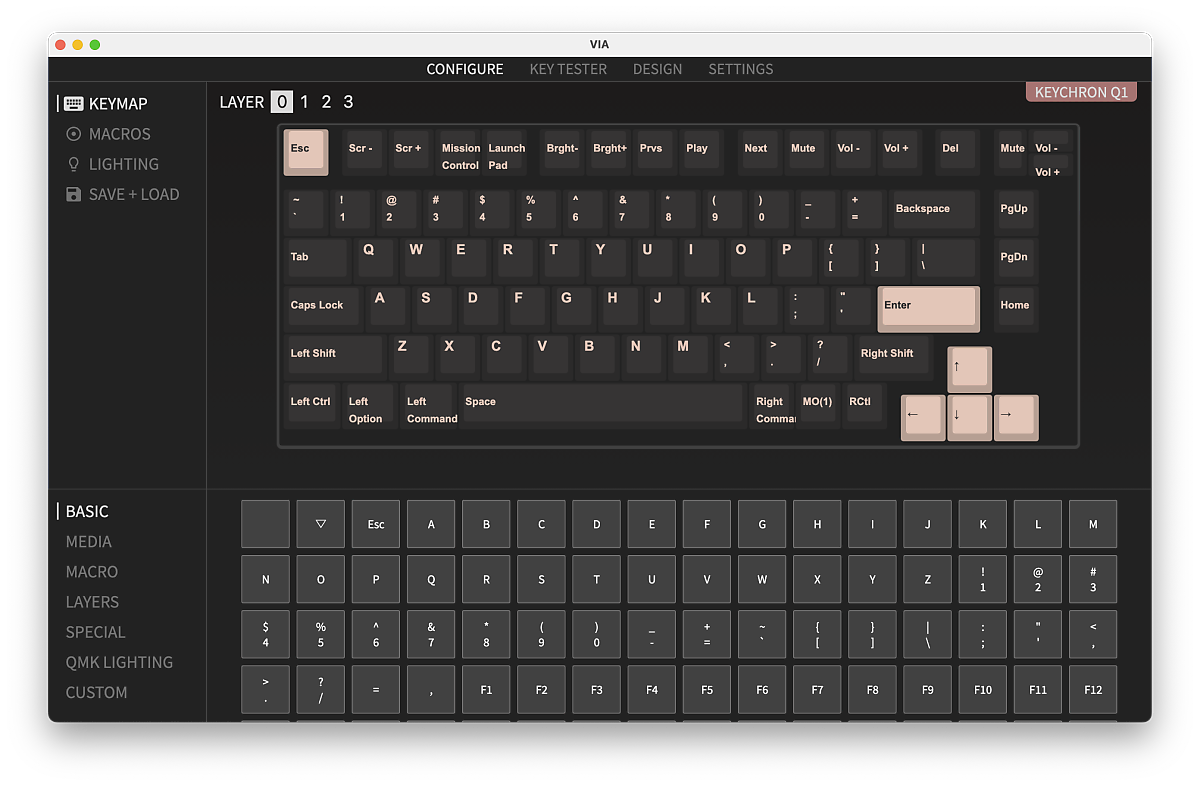Pick the N keycode in palette
The width and height of the screenshot is (1200, 786).
point(265,579)
